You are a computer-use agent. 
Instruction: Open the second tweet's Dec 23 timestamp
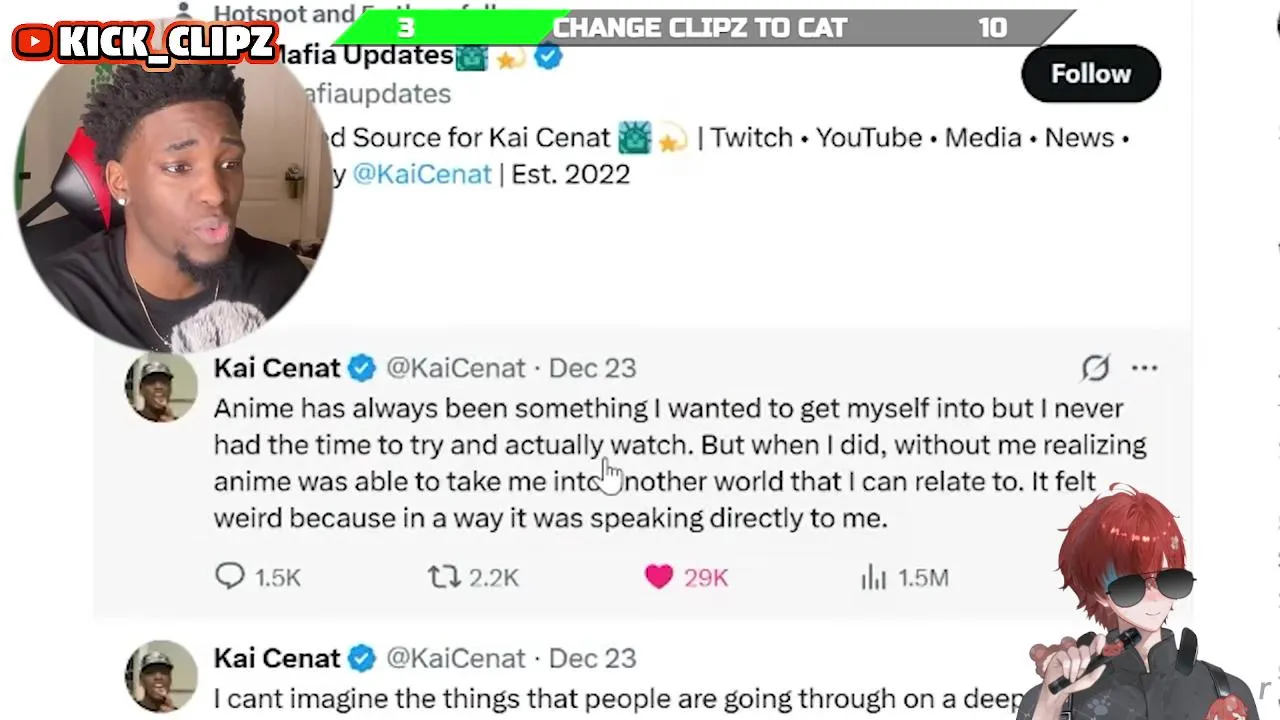(592, 658)
